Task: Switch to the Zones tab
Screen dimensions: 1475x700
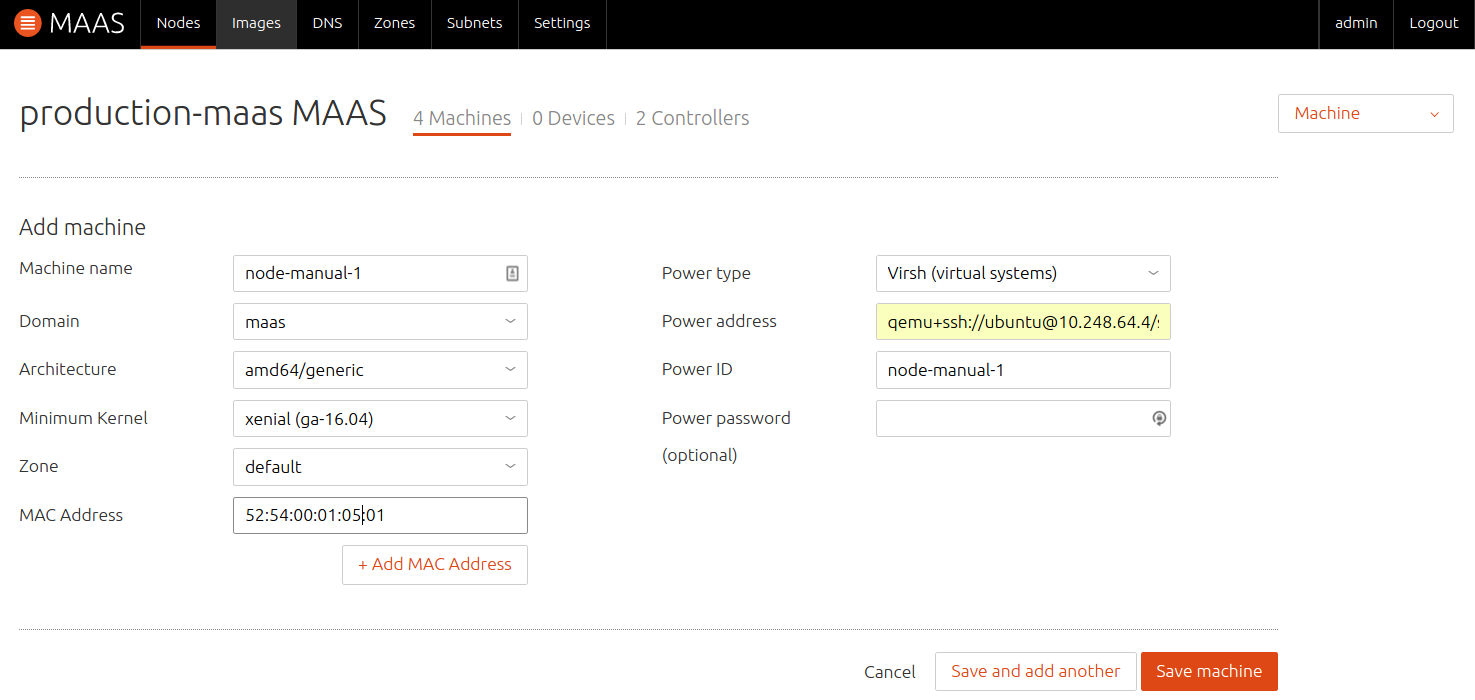Action: pos(394,23)
